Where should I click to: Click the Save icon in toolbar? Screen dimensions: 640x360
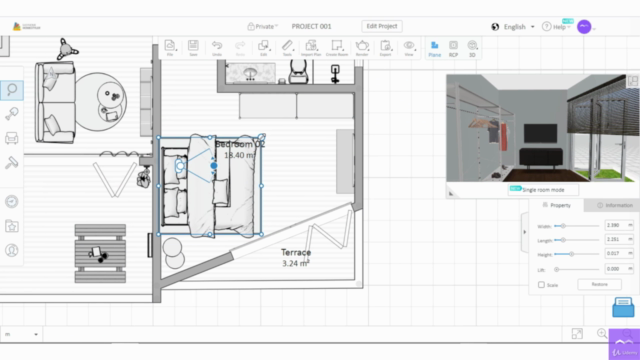[x=193, y=48]
